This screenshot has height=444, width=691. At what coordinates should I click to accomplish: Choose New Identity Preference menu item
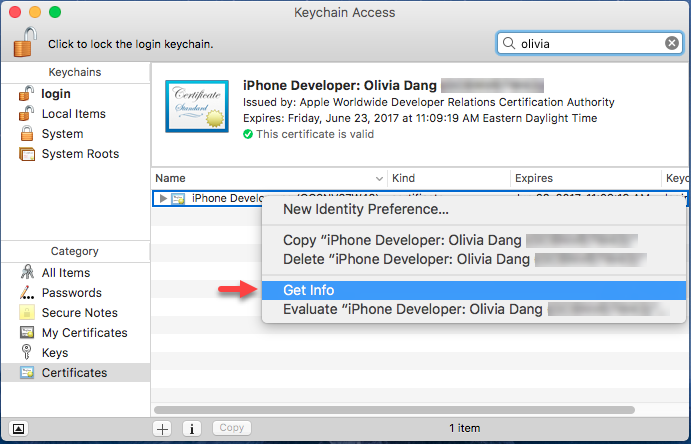[x=366, y=210]
